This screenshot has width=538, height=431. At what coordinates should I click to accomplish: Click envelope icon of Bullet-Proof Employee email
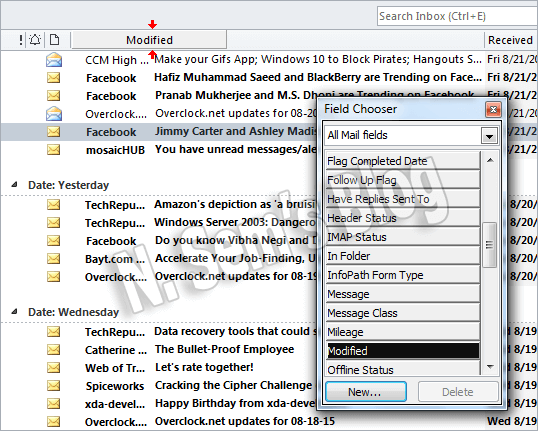click(54, 350)
